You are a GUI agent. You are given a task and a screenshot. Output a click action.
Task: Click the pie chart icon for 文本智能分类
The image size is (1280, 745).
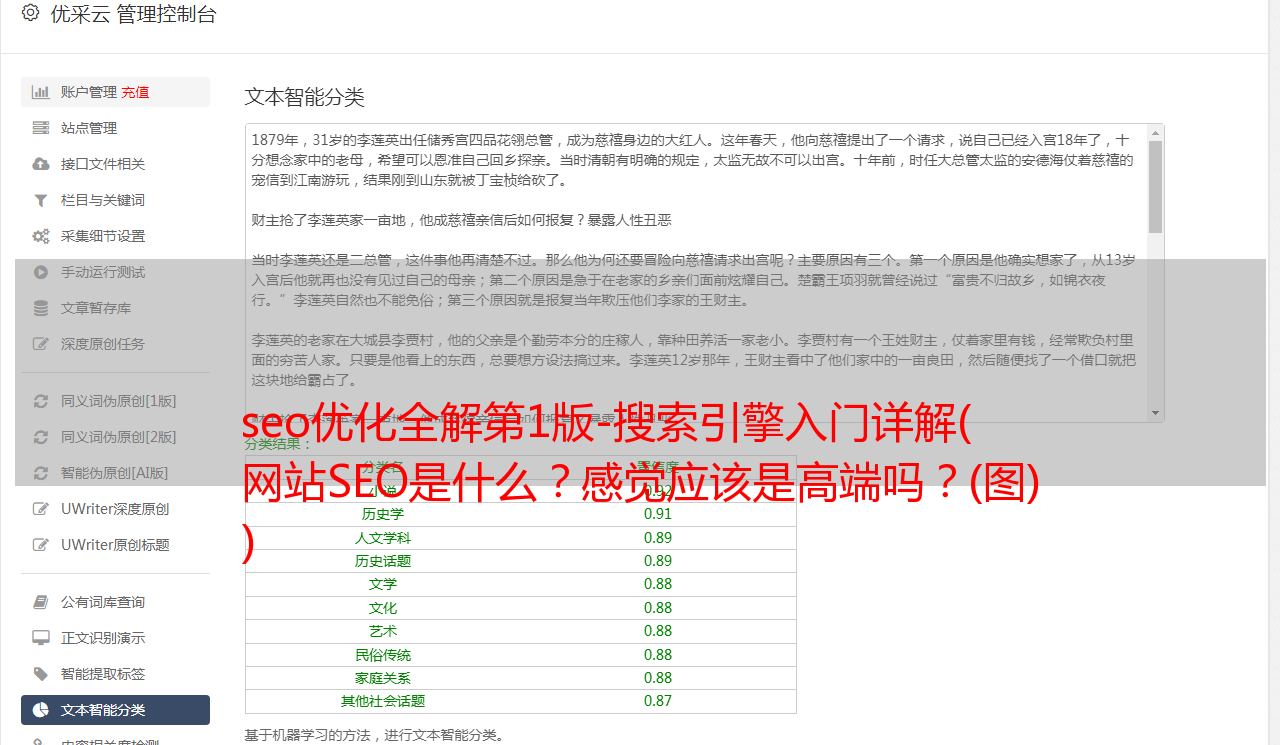coord(41,710)
